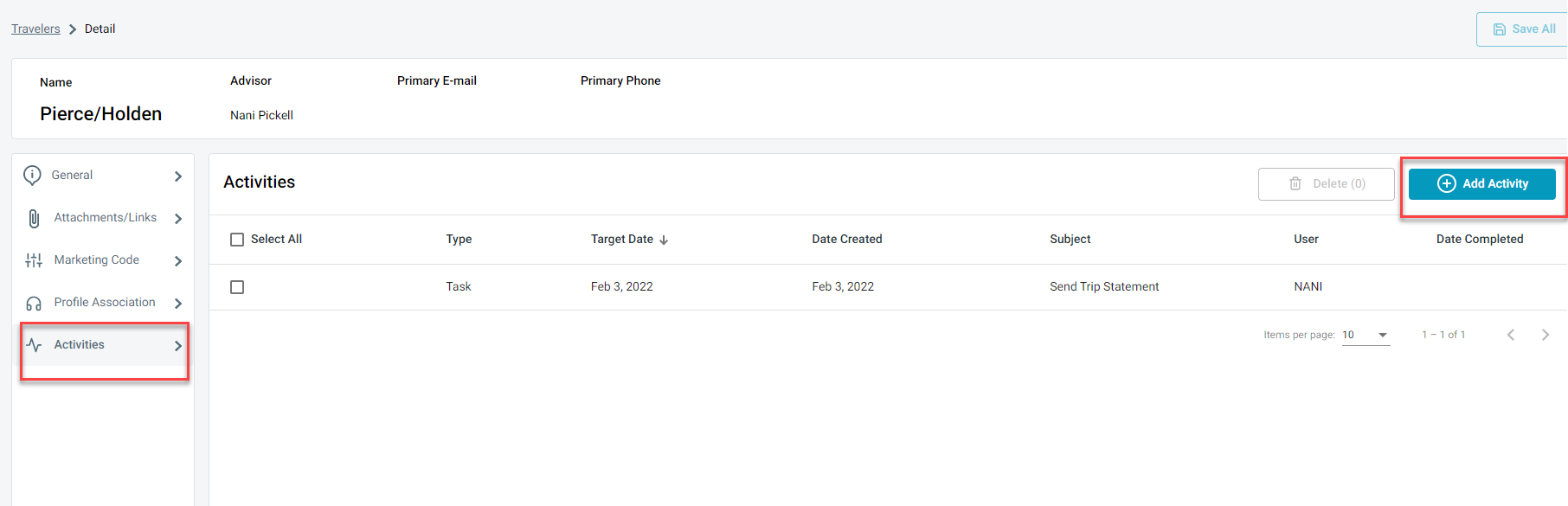Screen dimensions: 1568x506
Task: Click the Marketing Code sliders icon
Action: (x=34, y=260)
